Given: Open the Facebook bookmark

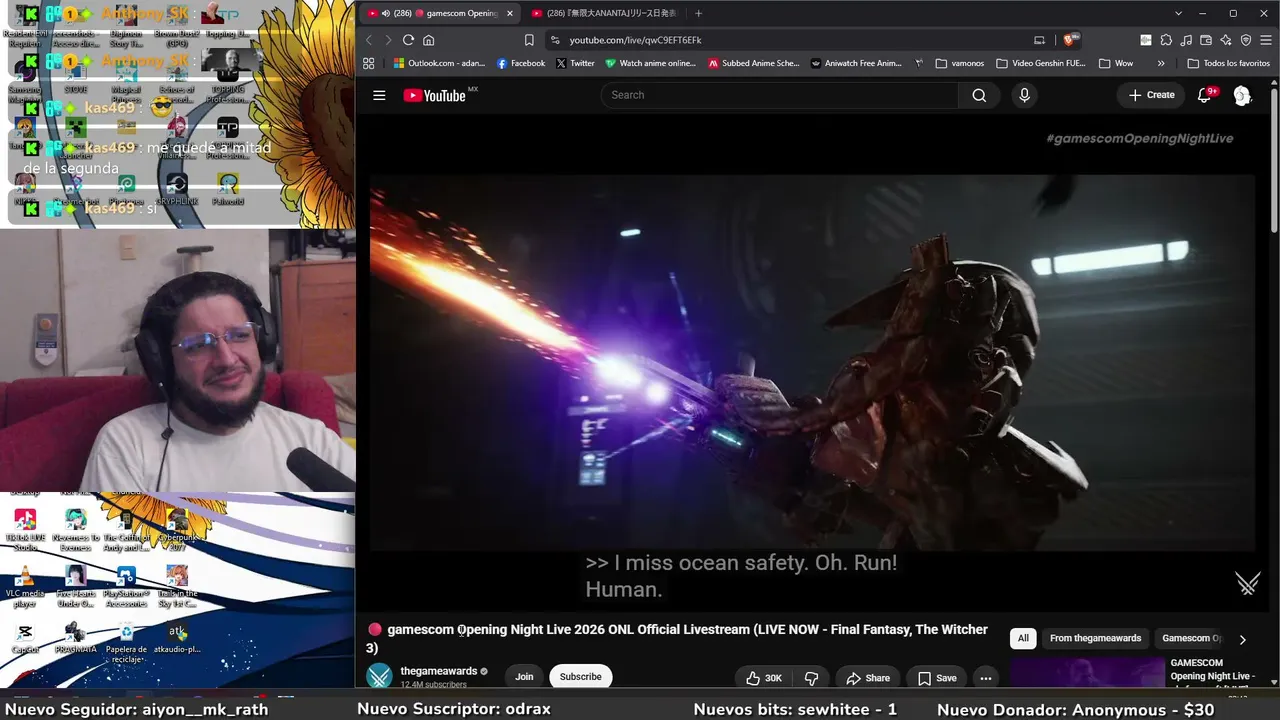Looking at the screenshot, I should coord(521,63).
